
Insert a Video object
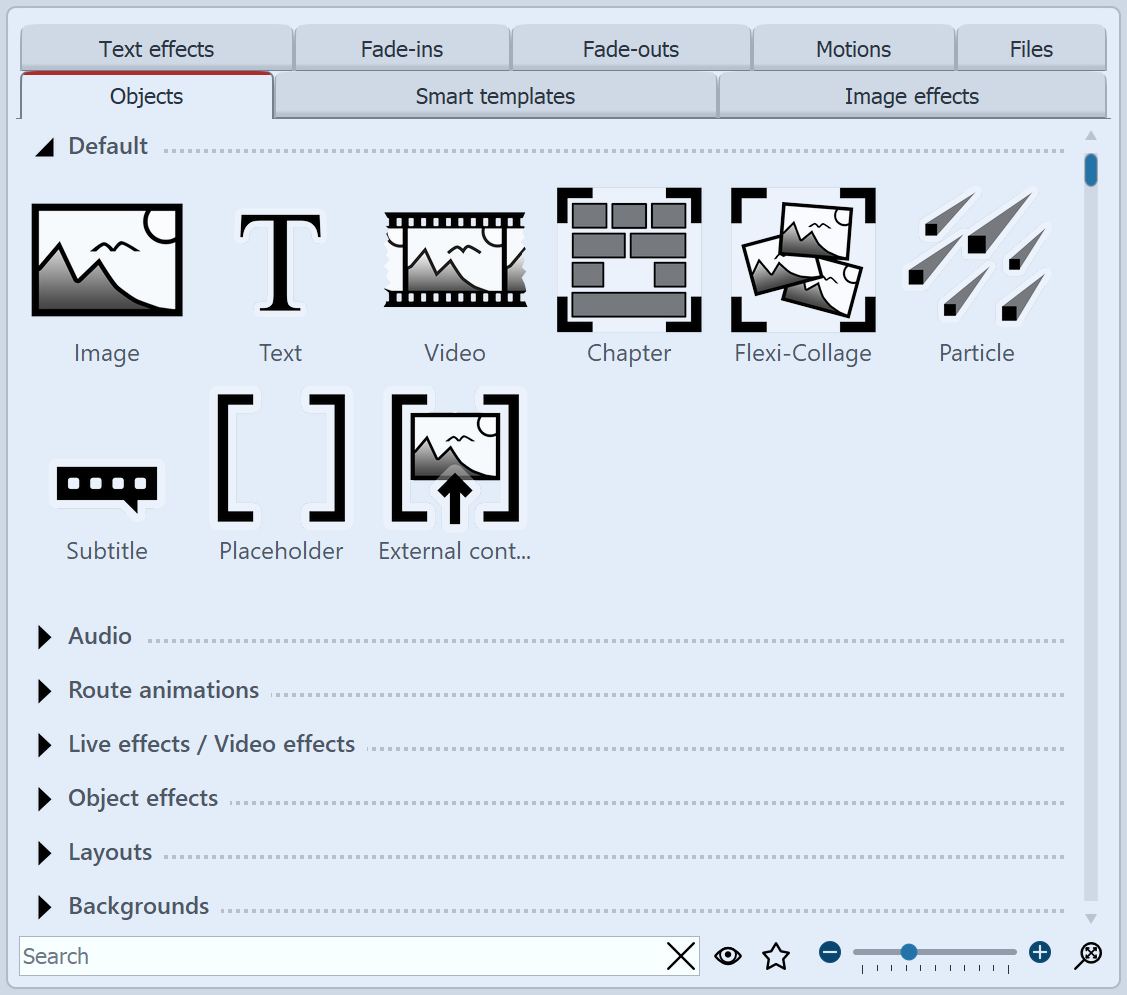(454, 259)
